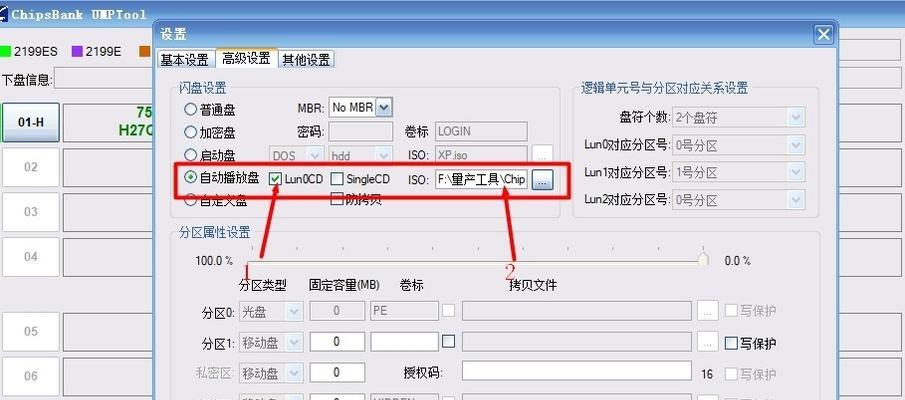
Task: Click the partition size slider handle
Action: pos(702,259)
